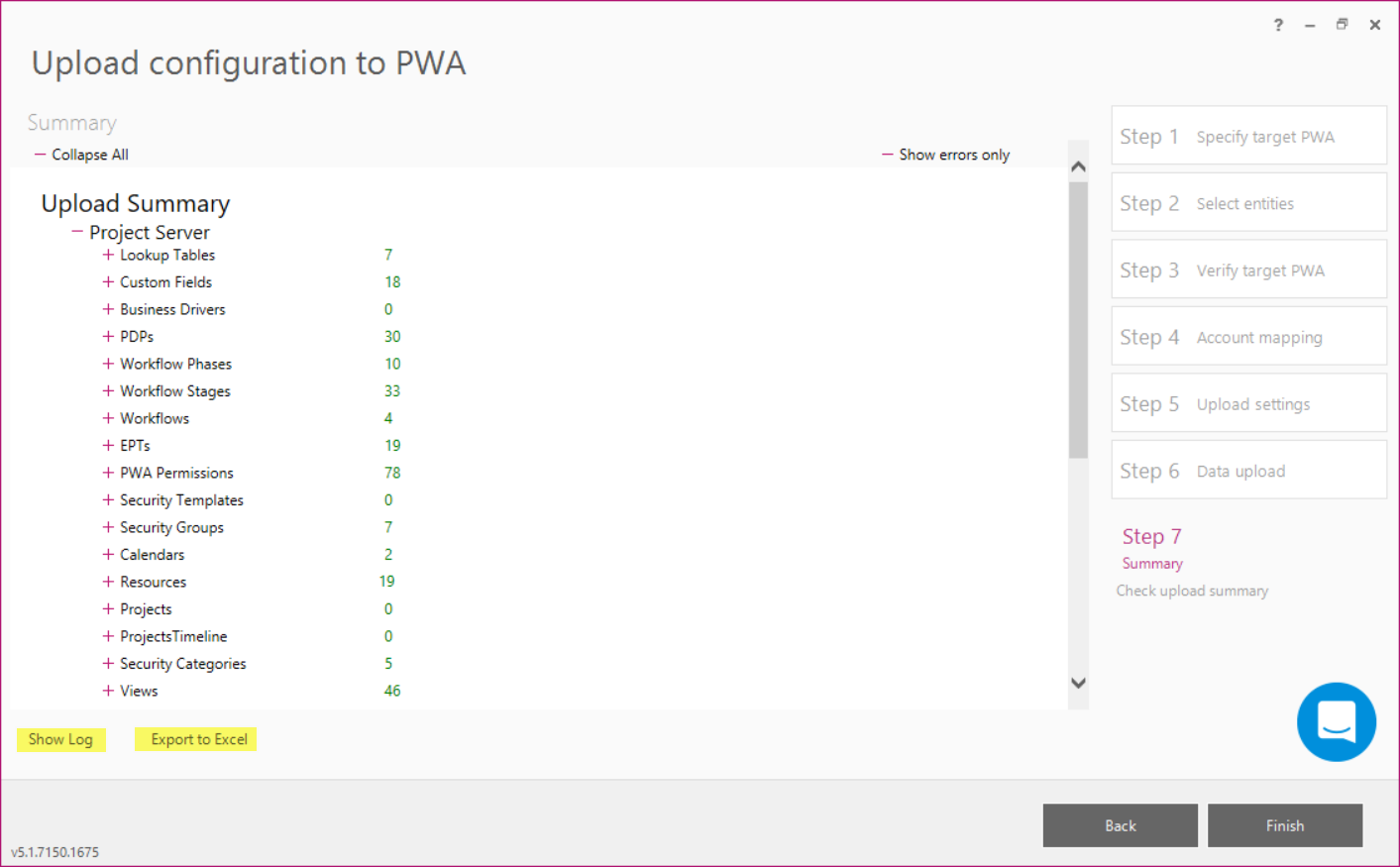Click the Show Log button

pos(60,739)
